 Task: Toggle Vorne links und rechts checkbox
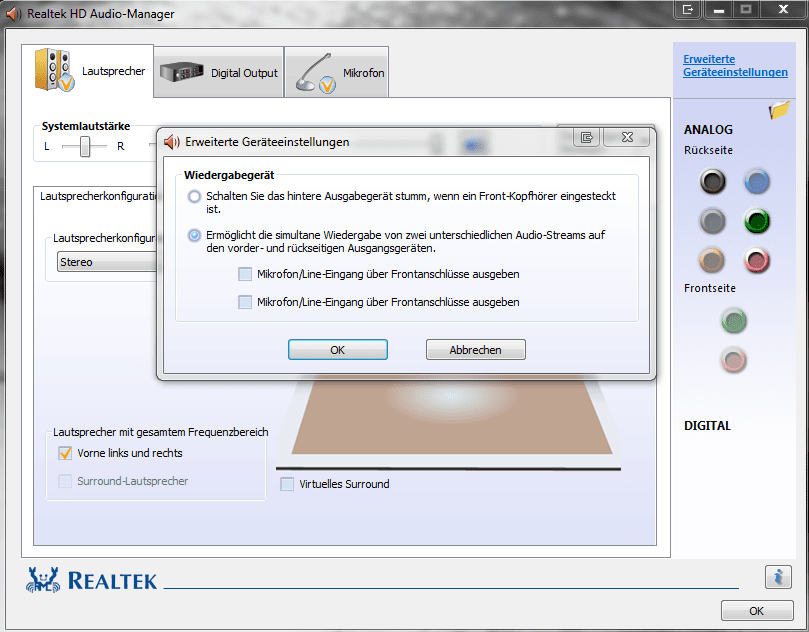65,453
